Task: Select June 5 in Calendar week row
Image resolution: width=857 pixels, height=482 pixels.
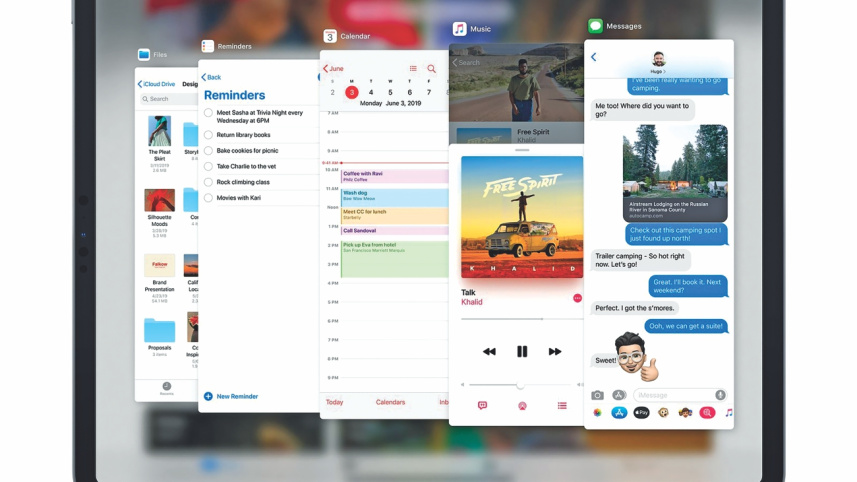Action: pos(390,92)
